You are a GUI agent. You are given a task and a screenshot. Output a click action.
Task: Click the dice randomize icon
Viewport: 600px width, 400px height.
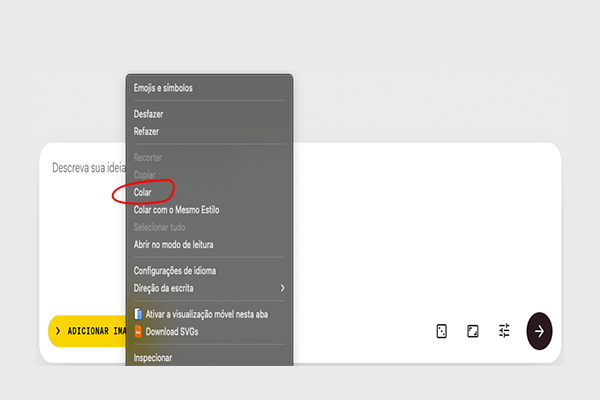coord(441,331)
